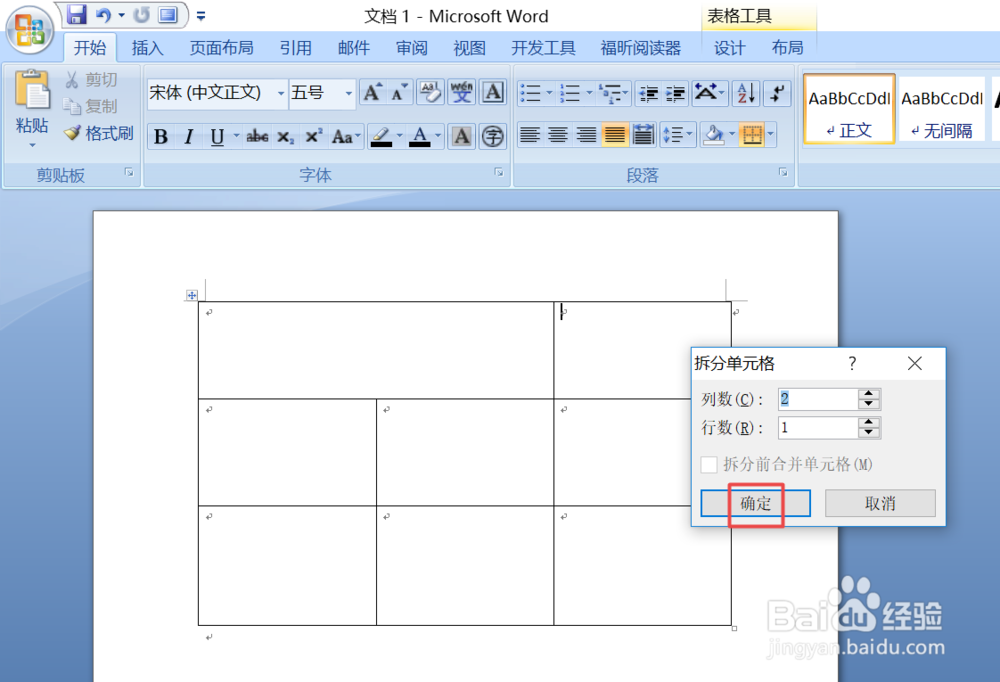Toggle Italic formatting
This screenshot has height=682, width=1000.
(x=189, y=136)
